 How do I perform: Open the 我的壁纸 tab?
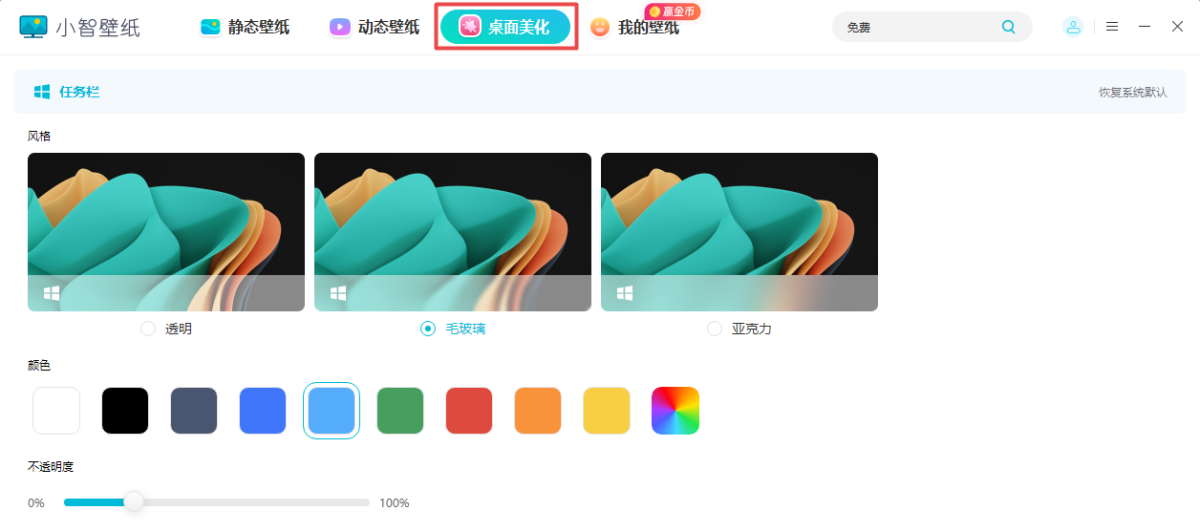[x=635, y=27]
